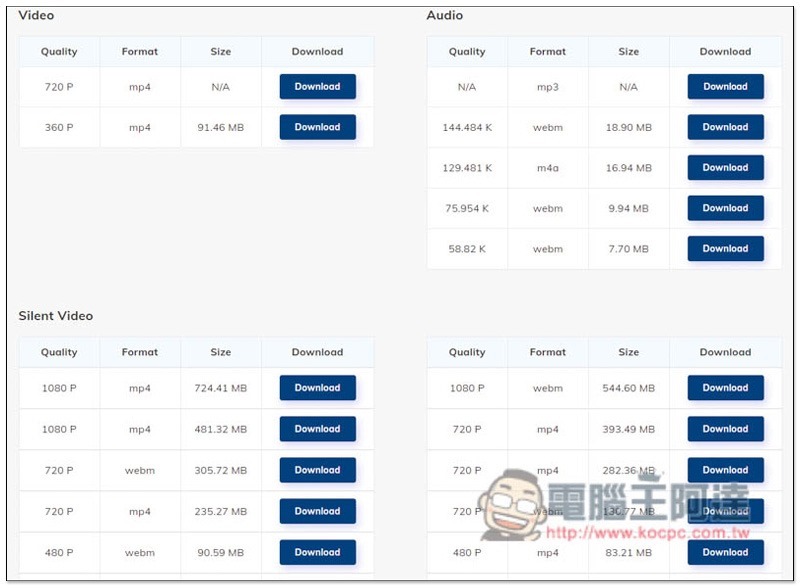This screenshot has width=800, height=588.
Task: Select the "90.59 MB" size cell
Action: pos(220,553)
